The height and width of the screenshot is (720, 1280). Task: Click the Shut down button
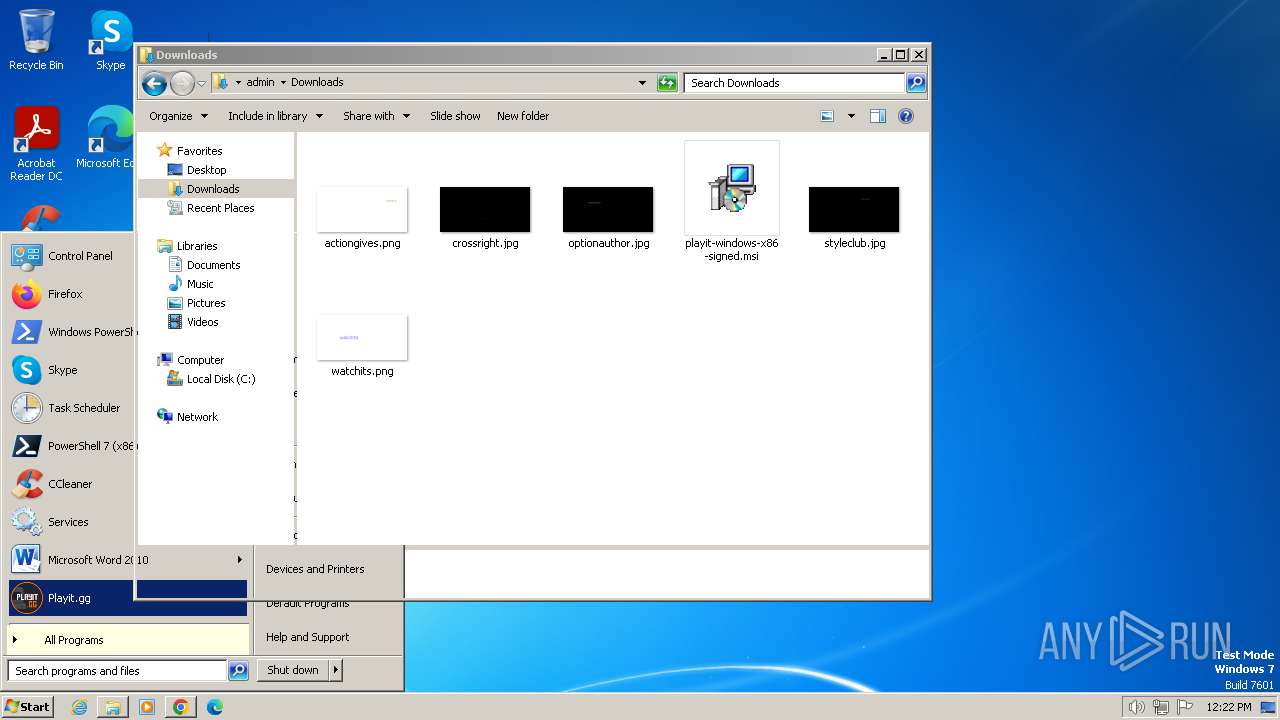pyautogui.click(x=293, y=670)
